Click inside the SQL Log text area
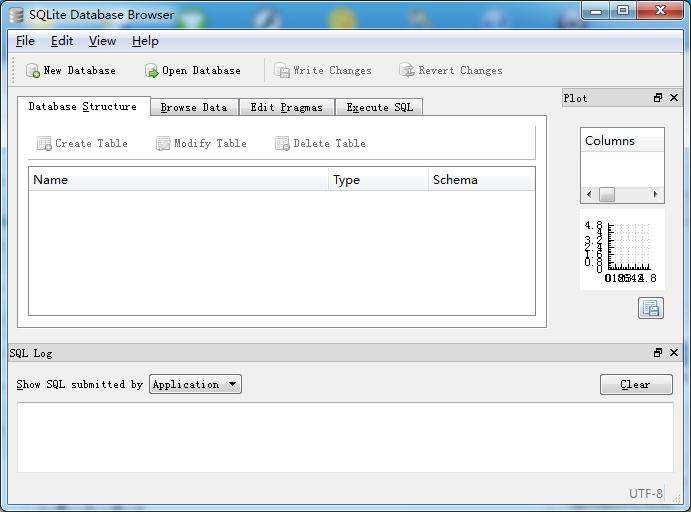This screenshot has height=512, width=691. pos(346,437)
